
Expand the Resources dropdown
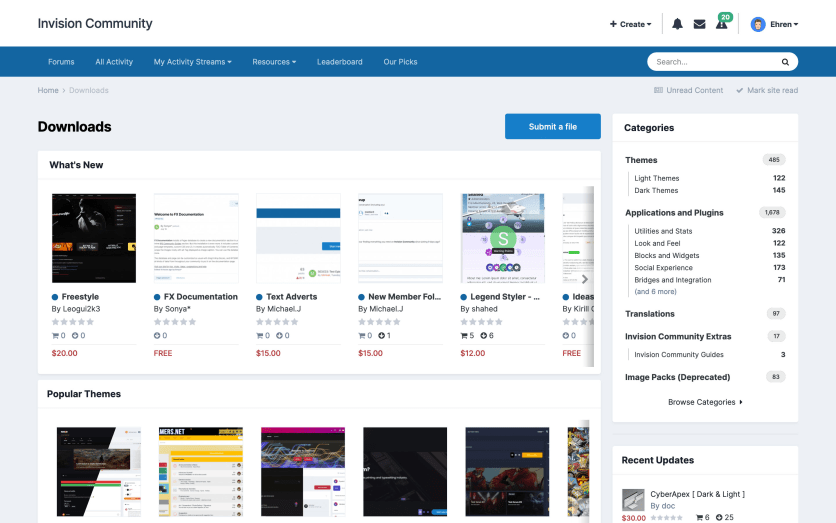[x=274, y=62]
